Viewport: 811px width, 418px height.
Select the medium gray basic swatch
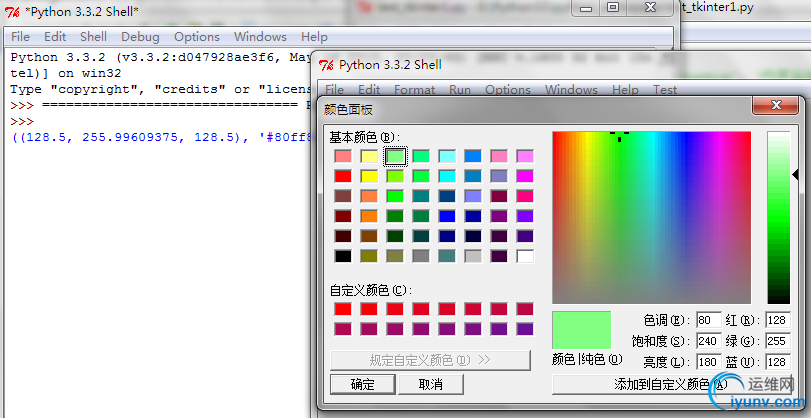(x=421, y=256)
